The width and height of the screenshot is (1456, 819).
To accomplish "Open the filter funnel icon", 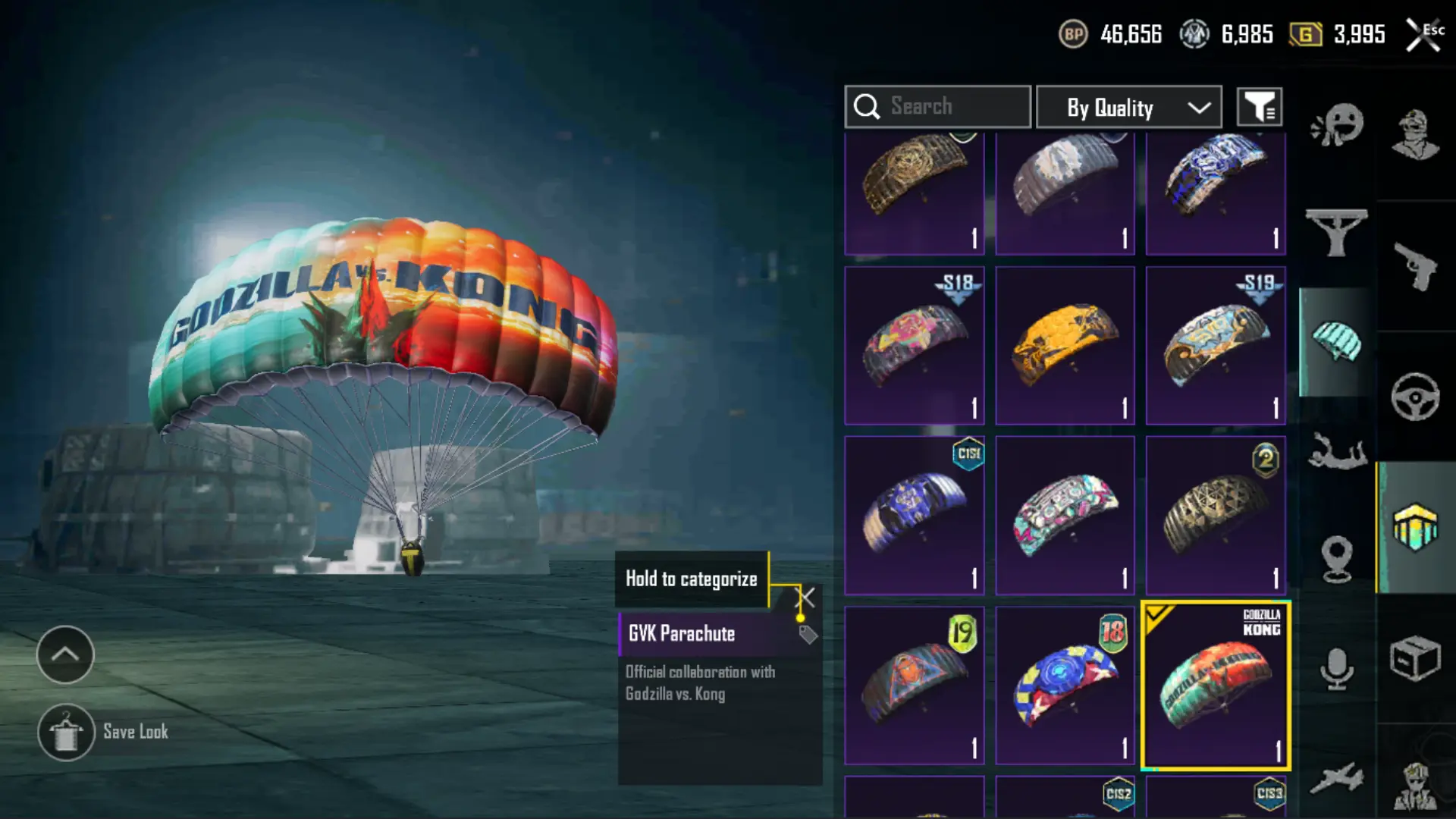I will point(1260,107).
